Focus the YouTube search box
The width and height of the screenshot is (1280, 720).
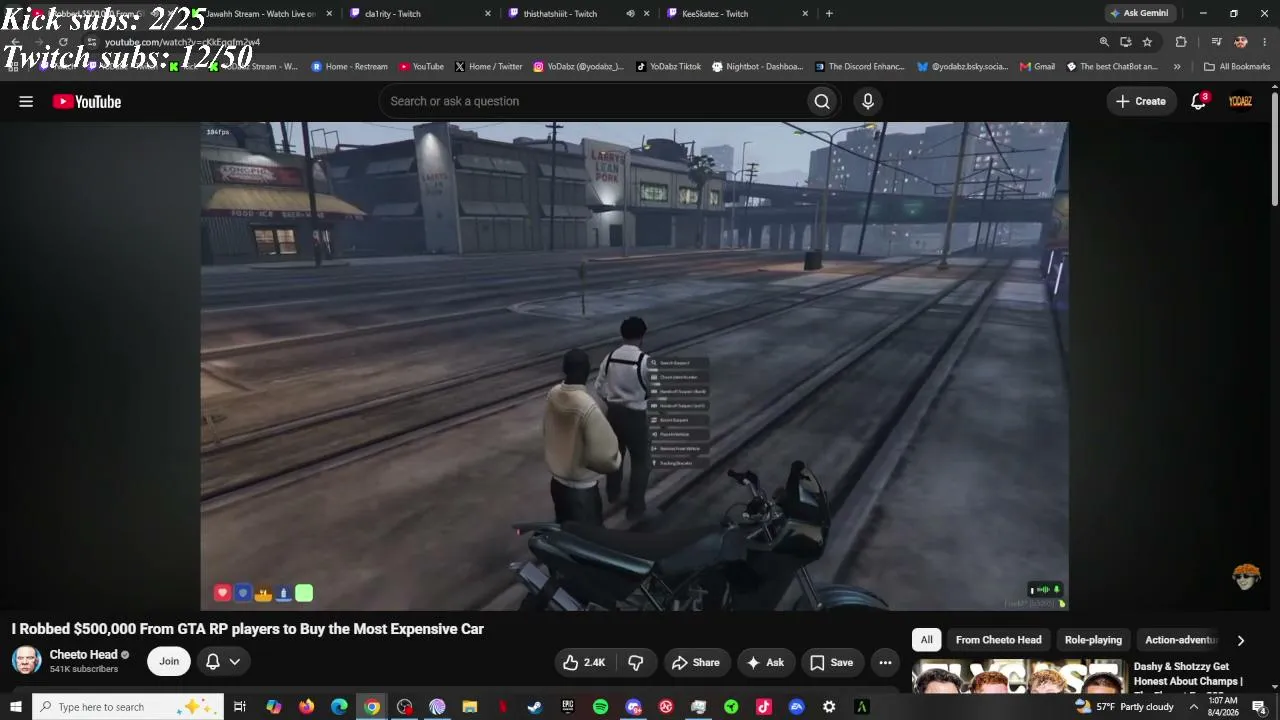[594, 101]
